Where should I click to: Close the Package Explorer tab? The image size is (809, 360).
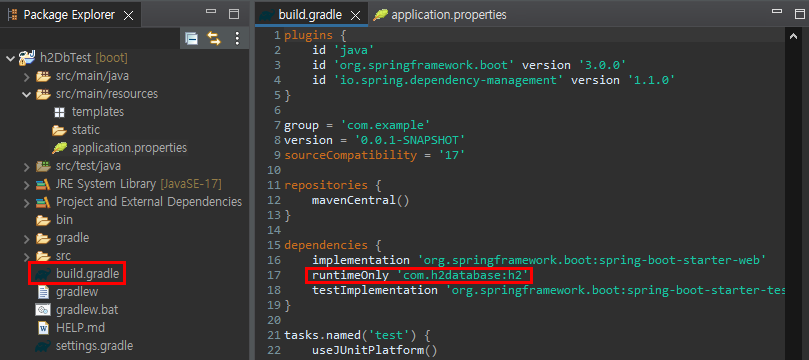pos(128,15)
